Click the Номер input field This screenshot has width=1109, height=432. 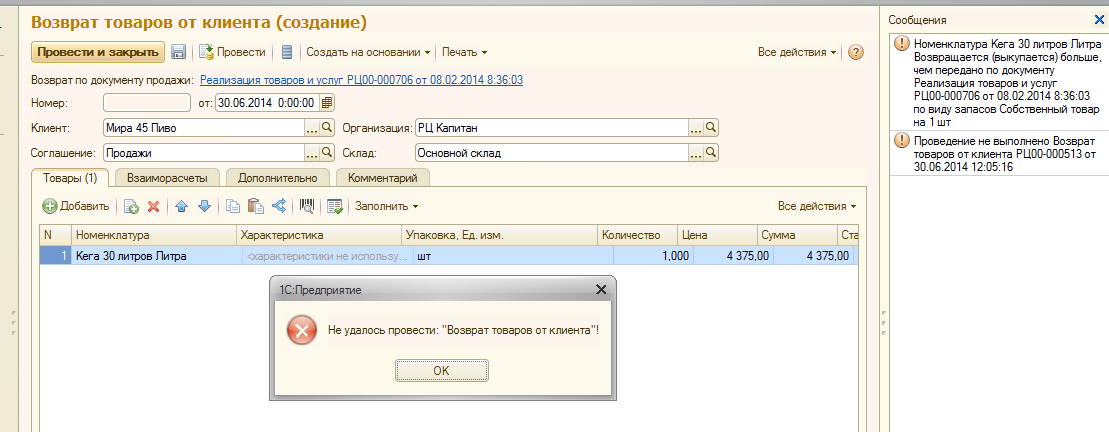(x=147, y=103)
